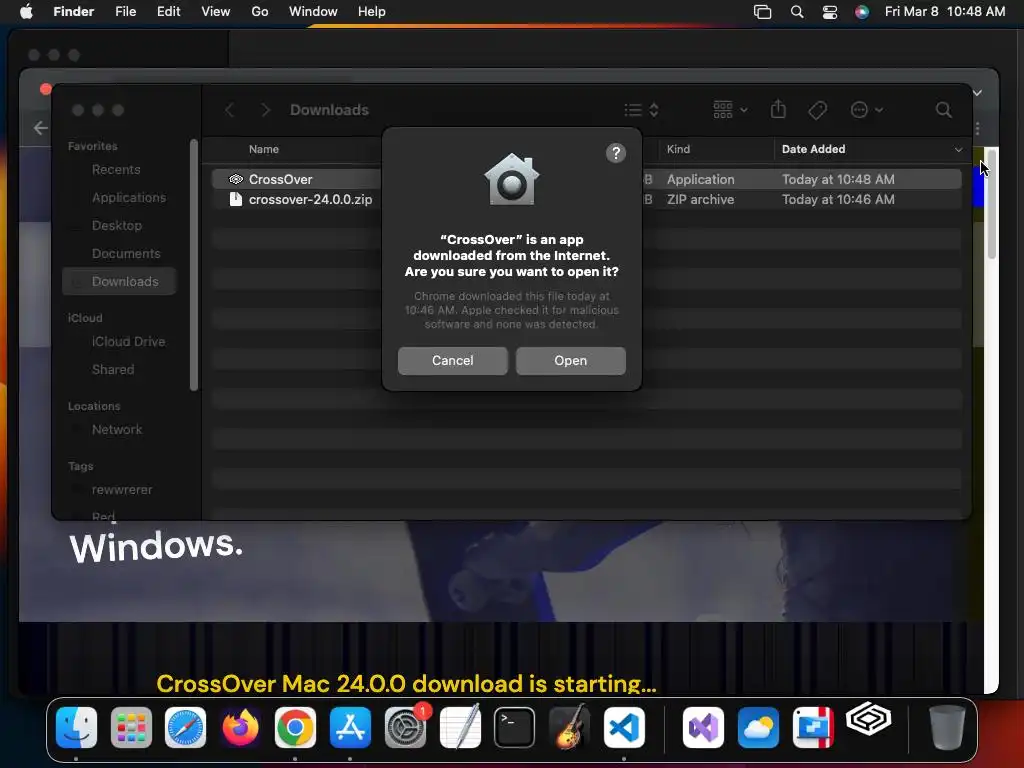
Task: Open Safari from the Dock
Action: pos(185,727)
